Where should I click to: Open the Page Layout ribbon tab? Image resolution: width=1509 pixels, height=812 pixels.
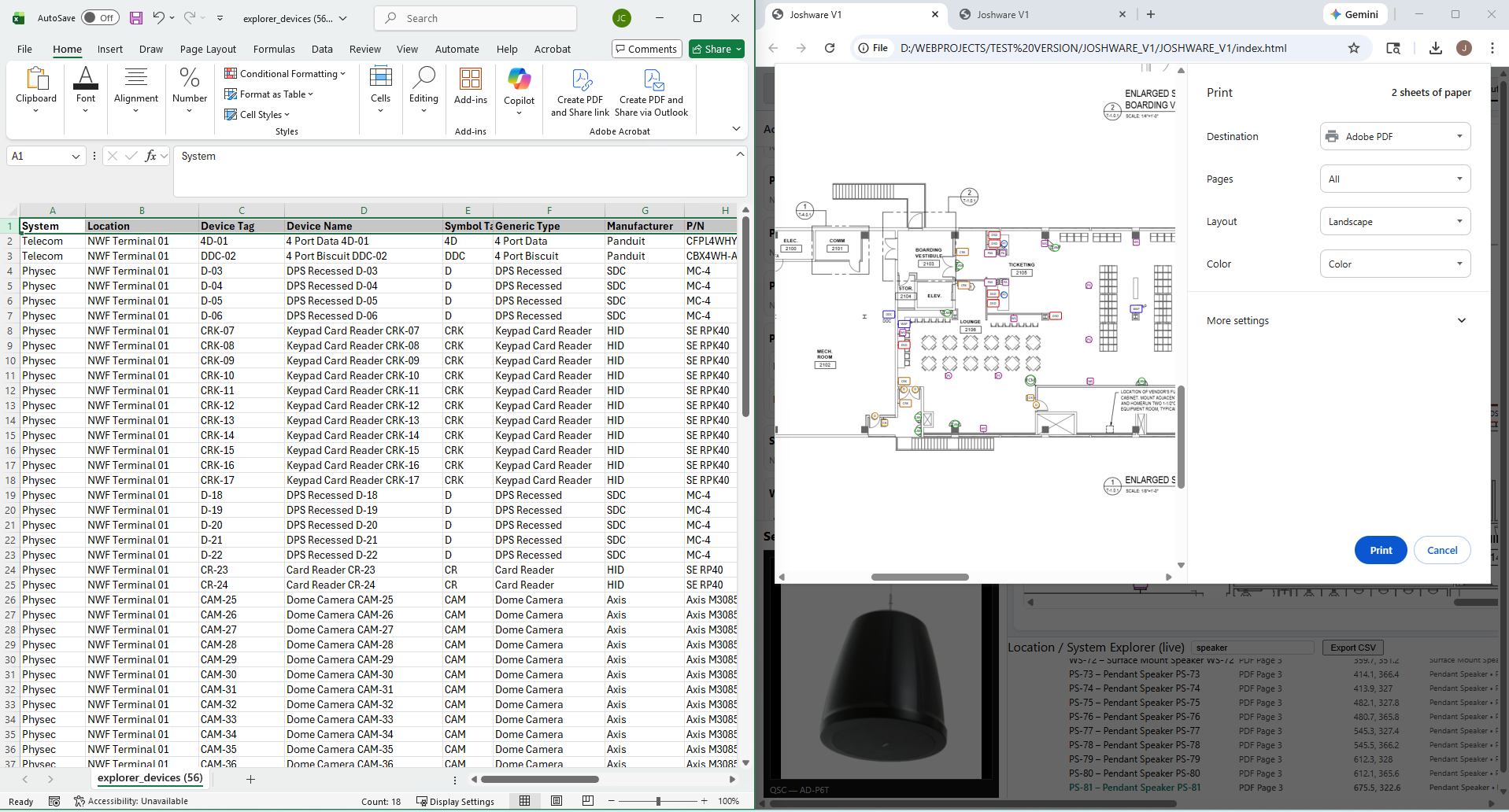pos(208,49)
